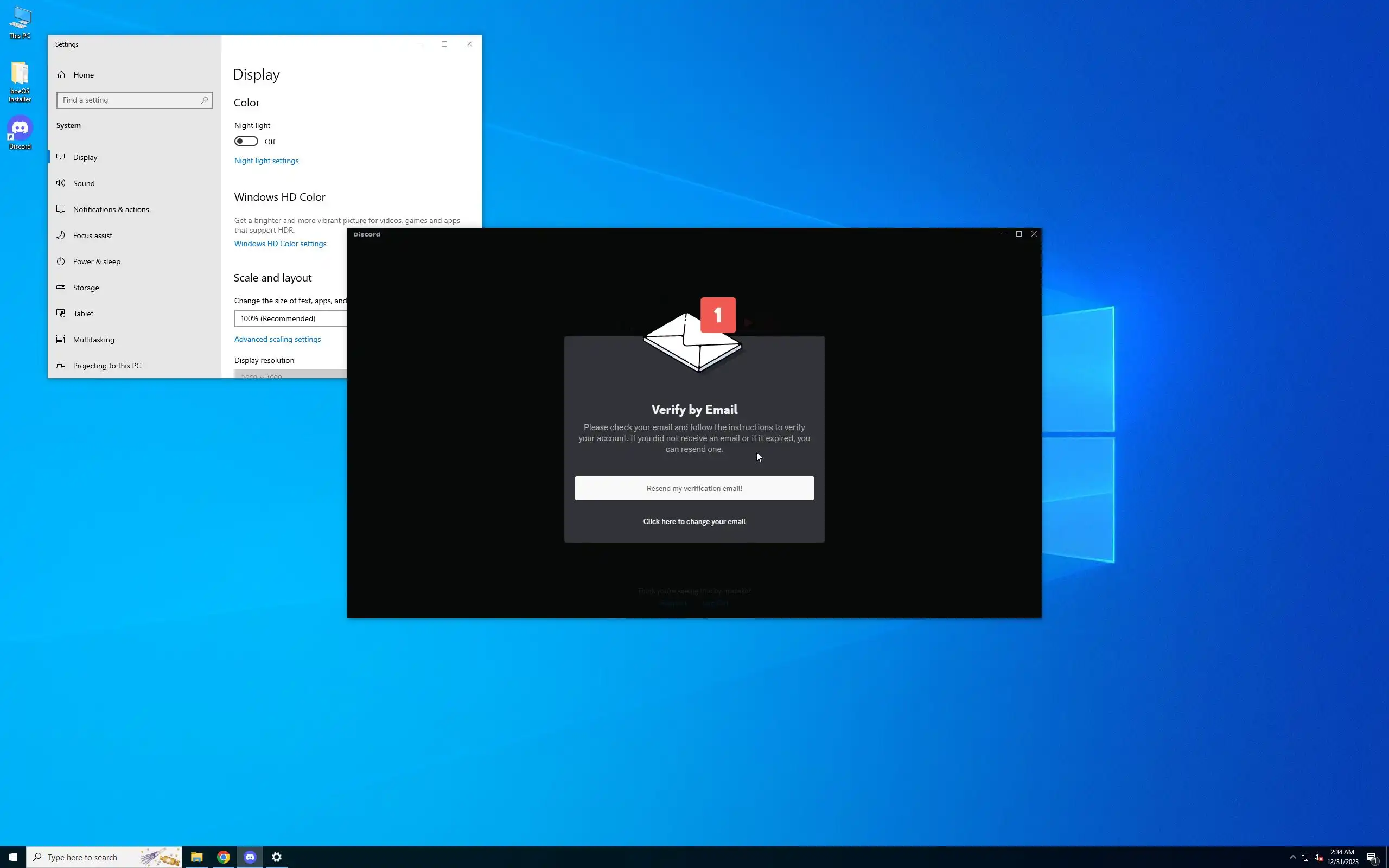Click Settings gear icon in taskbar
This screenshot has height=868, width=1389.
(x=277, y=857)
